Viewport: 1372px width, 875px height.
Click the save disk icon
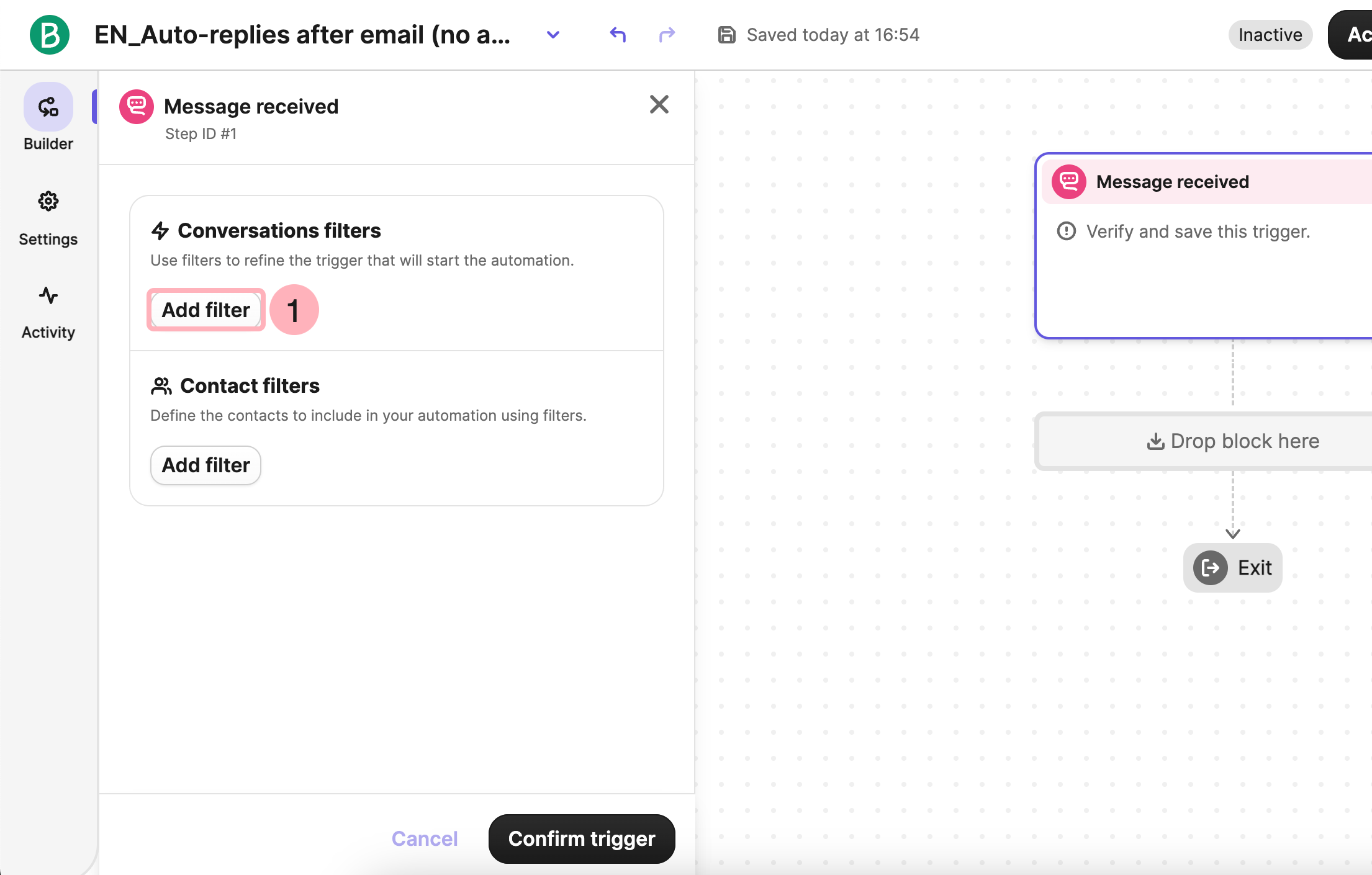click(726, 35)
